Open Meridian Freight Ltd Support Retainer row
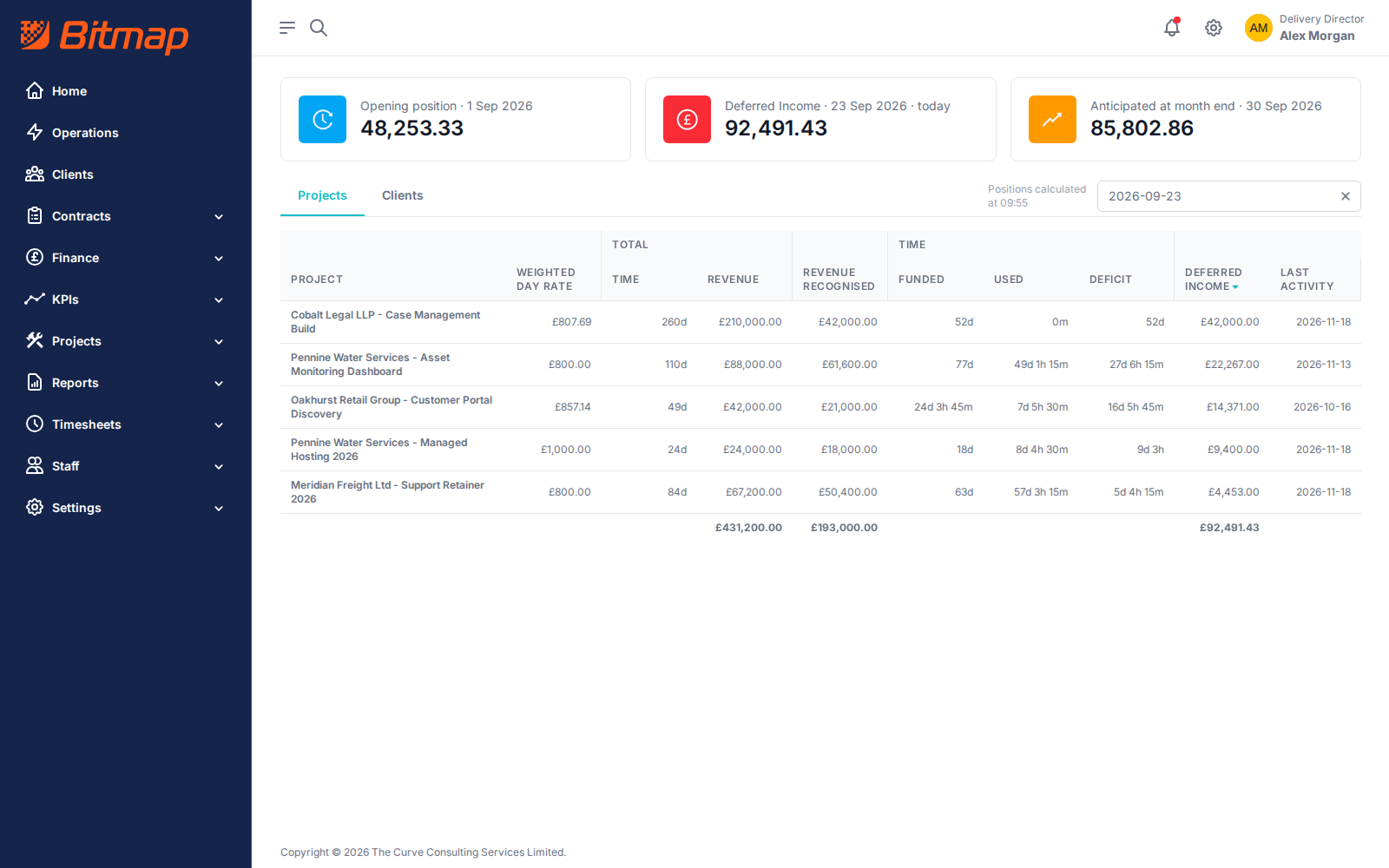The width and height of the screenshot is (1389, 868). (x=820, y=492)
